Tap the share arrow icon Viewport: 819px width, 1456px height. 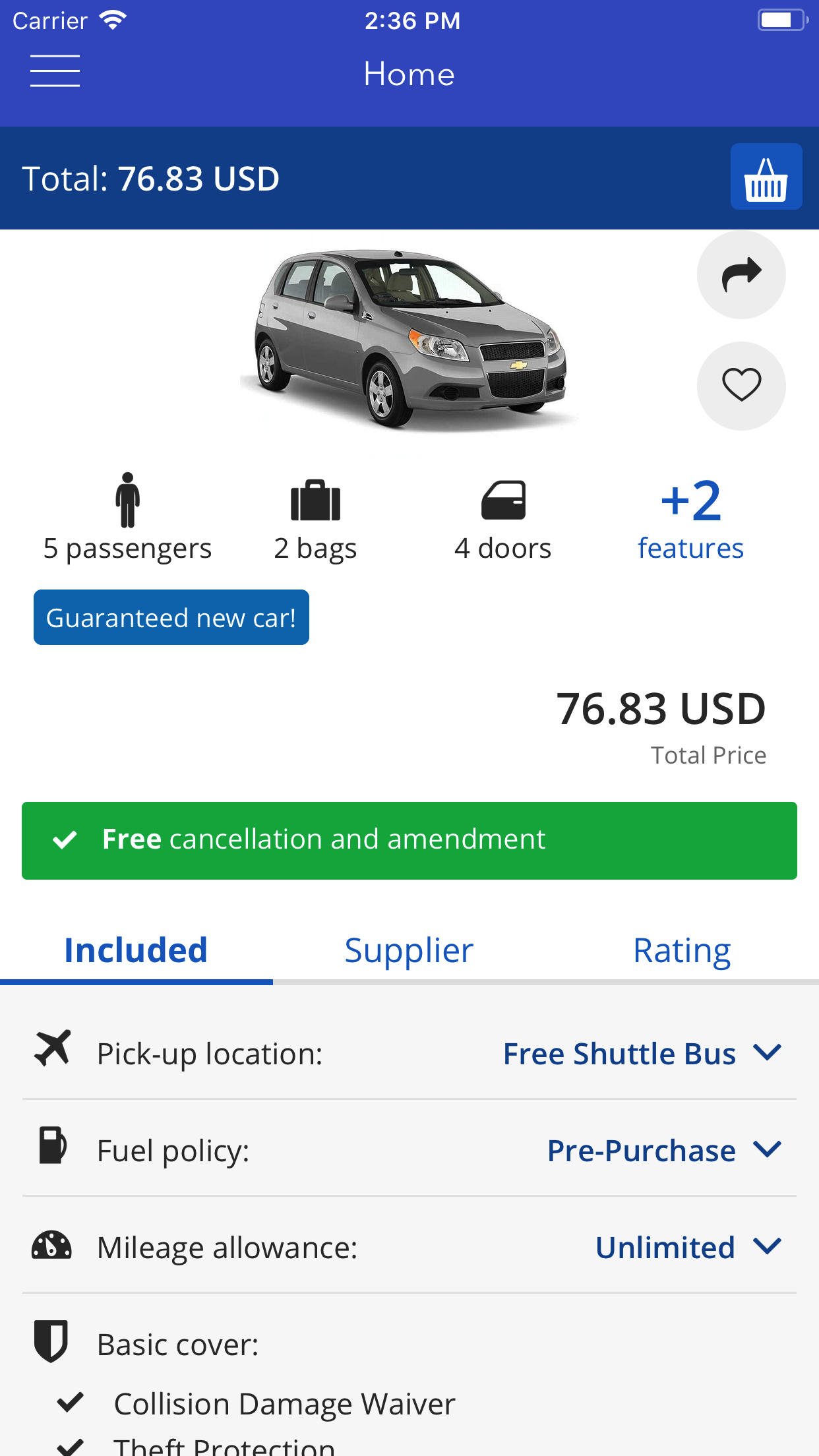click(x=741, y=274)
